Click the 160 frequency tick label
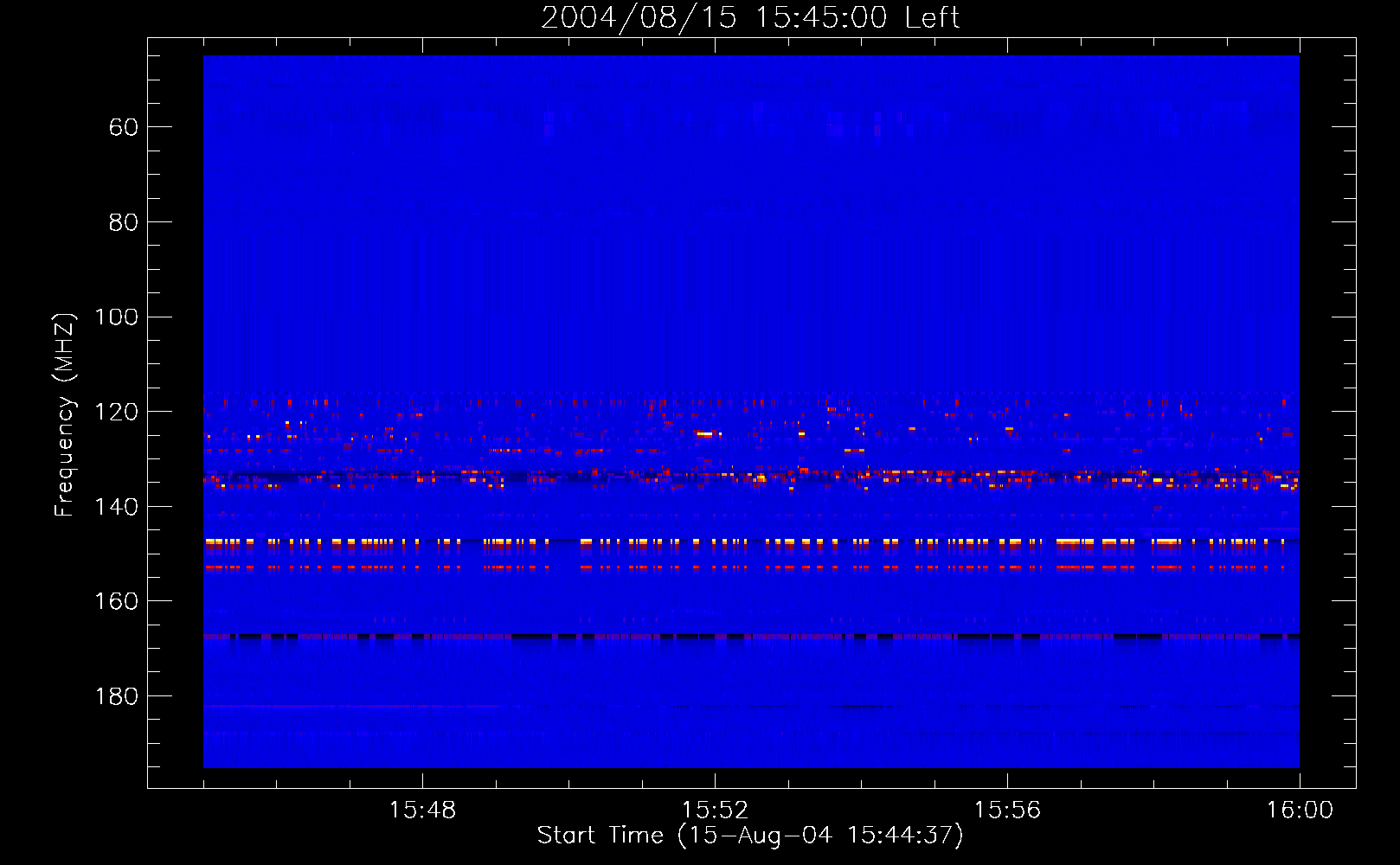Viewport: 1400px width, 865px height. click(x=117, y=601)
